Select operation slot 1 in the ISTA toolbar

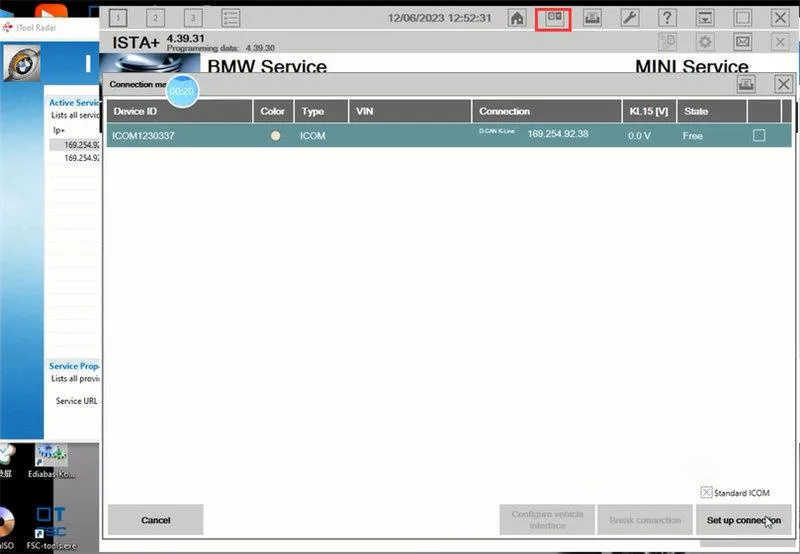[x=118, y=18]
